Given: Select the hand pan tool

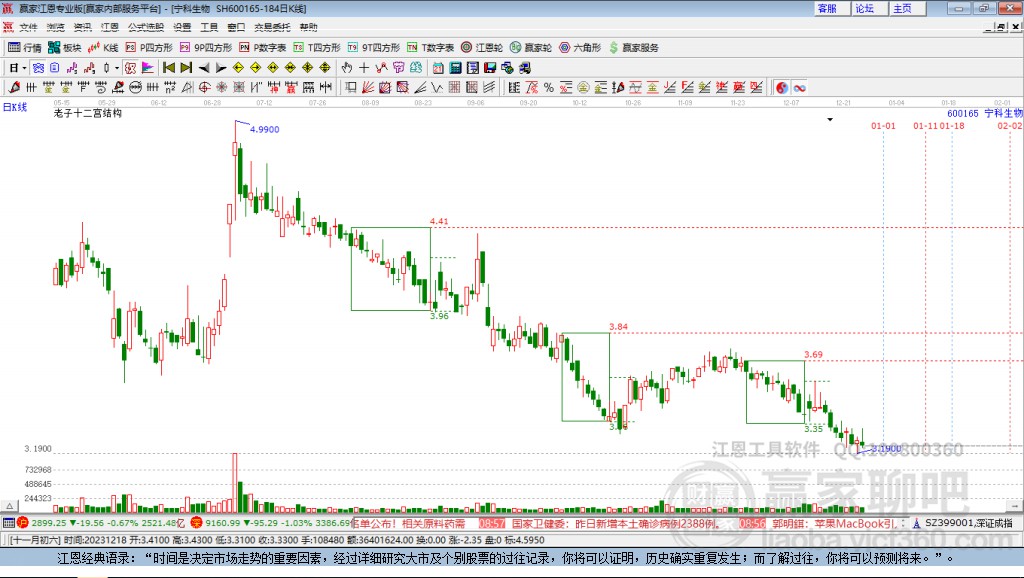Looking at the screenshot, I should click(347, 68).
